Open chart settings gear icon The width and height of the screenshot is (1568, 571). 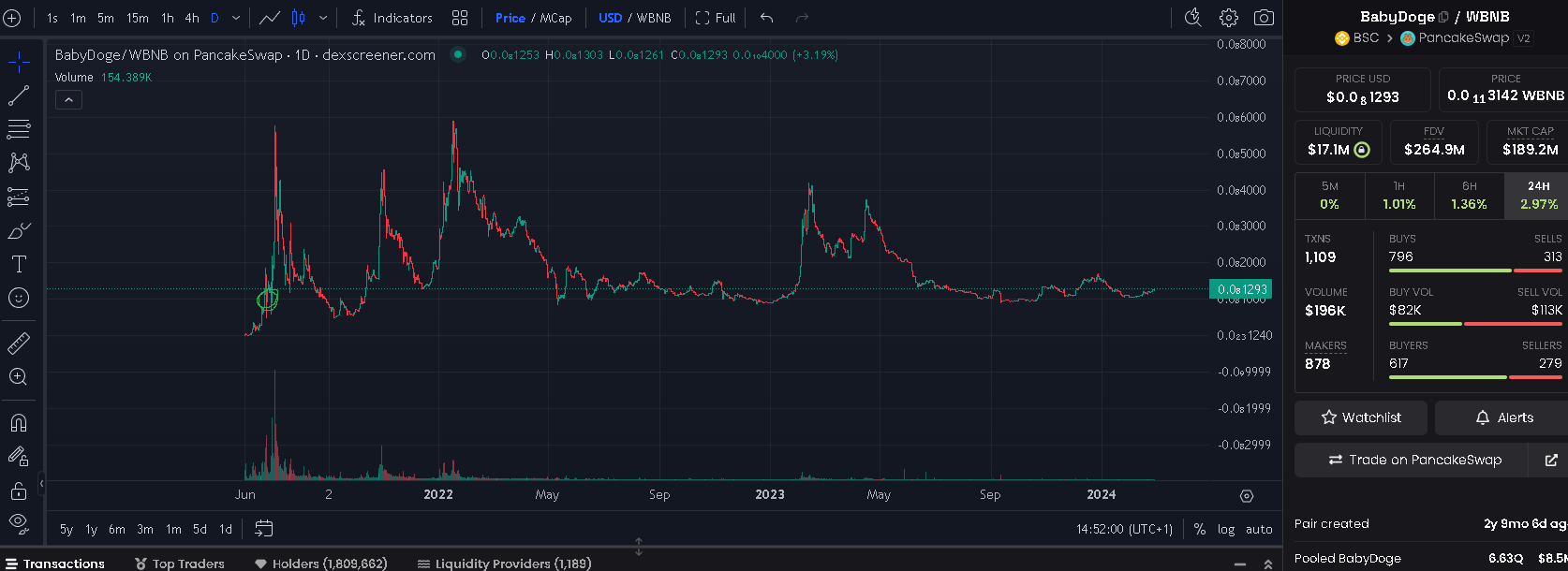click(1229, 18)
